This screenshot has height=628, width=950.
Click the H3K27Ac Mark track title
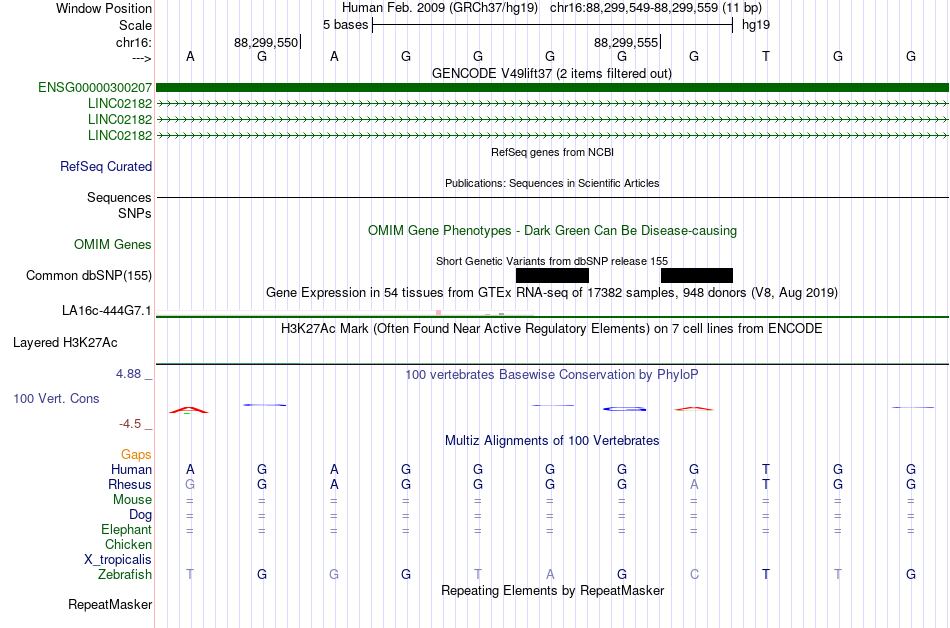(552, 329)
